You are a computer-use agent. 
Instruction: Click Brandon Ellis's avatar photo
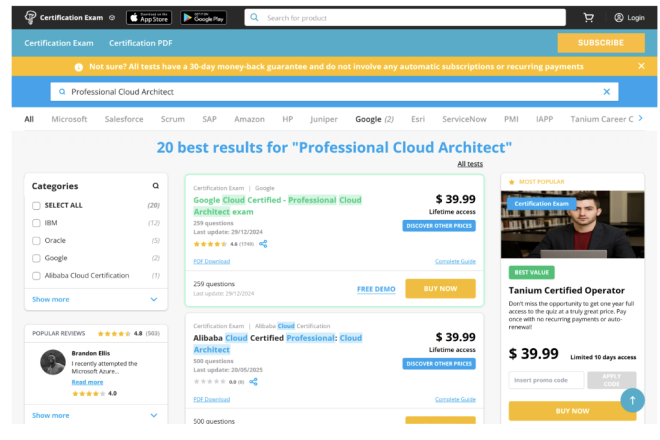pyautogui.click(x=53, y=362)
